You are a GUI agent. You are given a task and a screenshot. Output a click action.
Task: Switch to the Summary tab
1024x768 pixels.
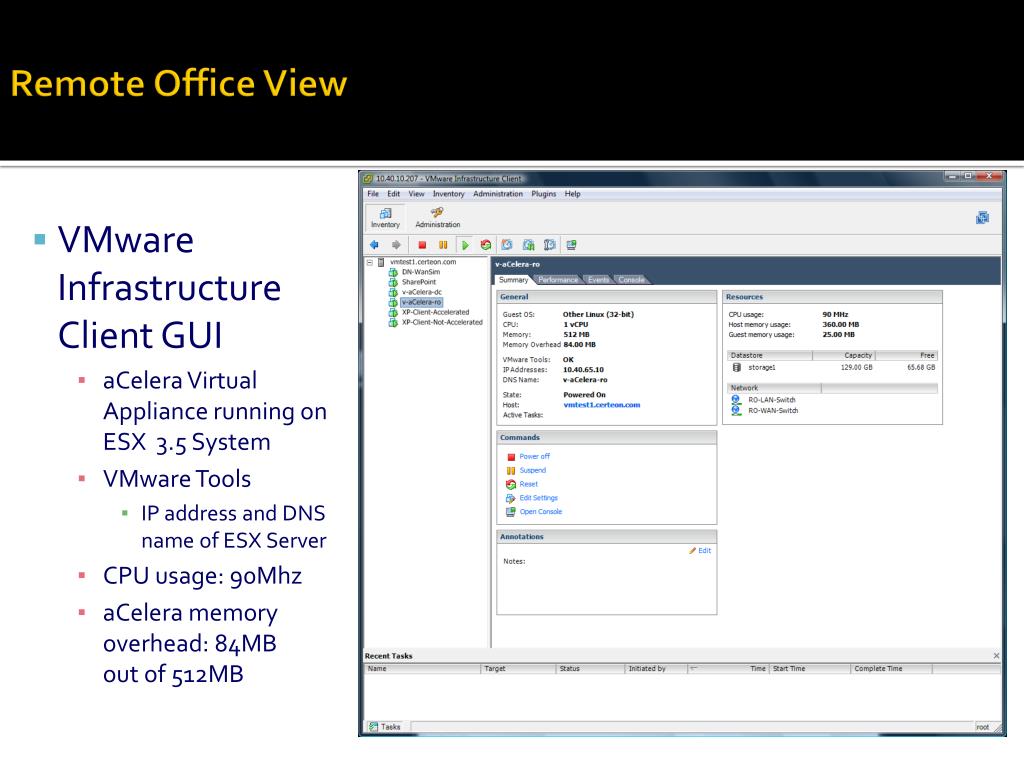coord(513,280)
